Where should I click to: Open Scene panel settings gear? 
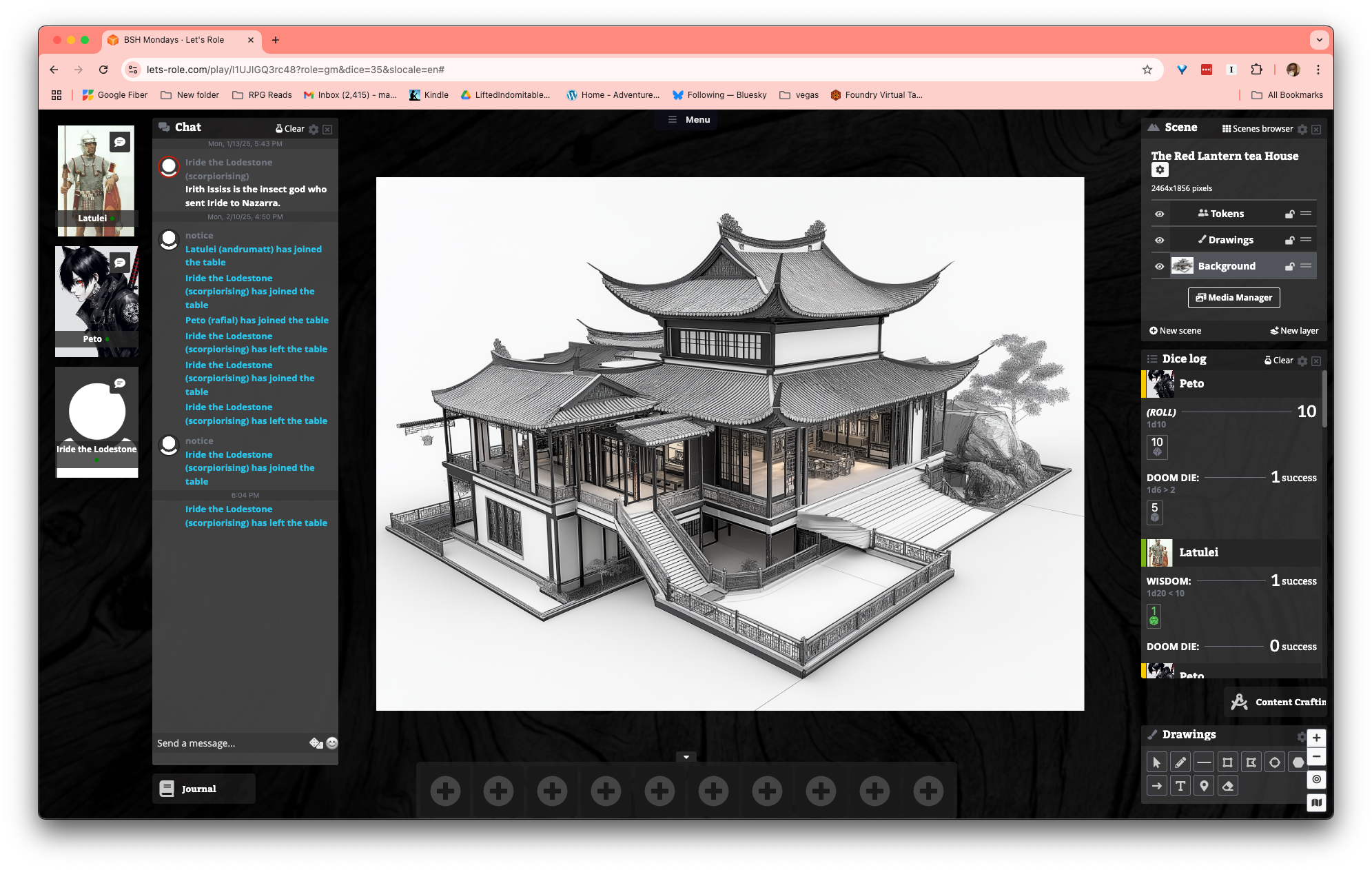coord(1302,130)
